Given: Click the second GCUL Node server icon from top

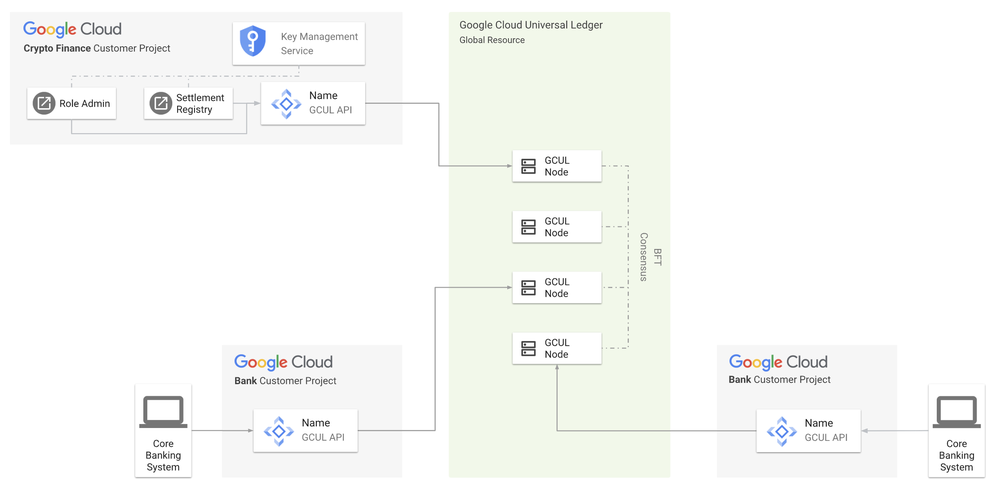Looking at the screenshot, I should pyautogui.click(x=528, y=227).
